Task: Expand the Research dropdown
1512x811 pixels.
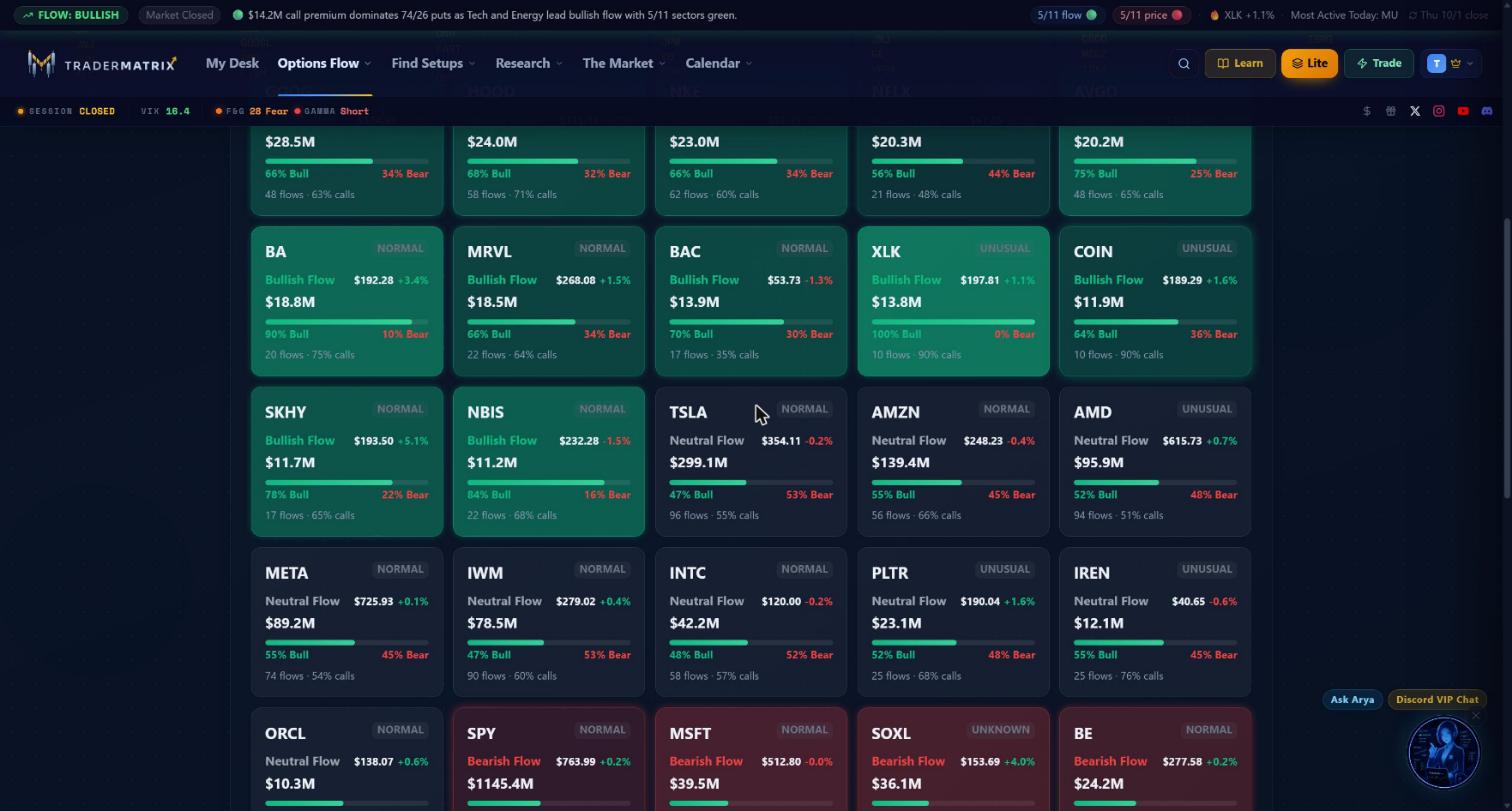Action: (x=529, y=64)
